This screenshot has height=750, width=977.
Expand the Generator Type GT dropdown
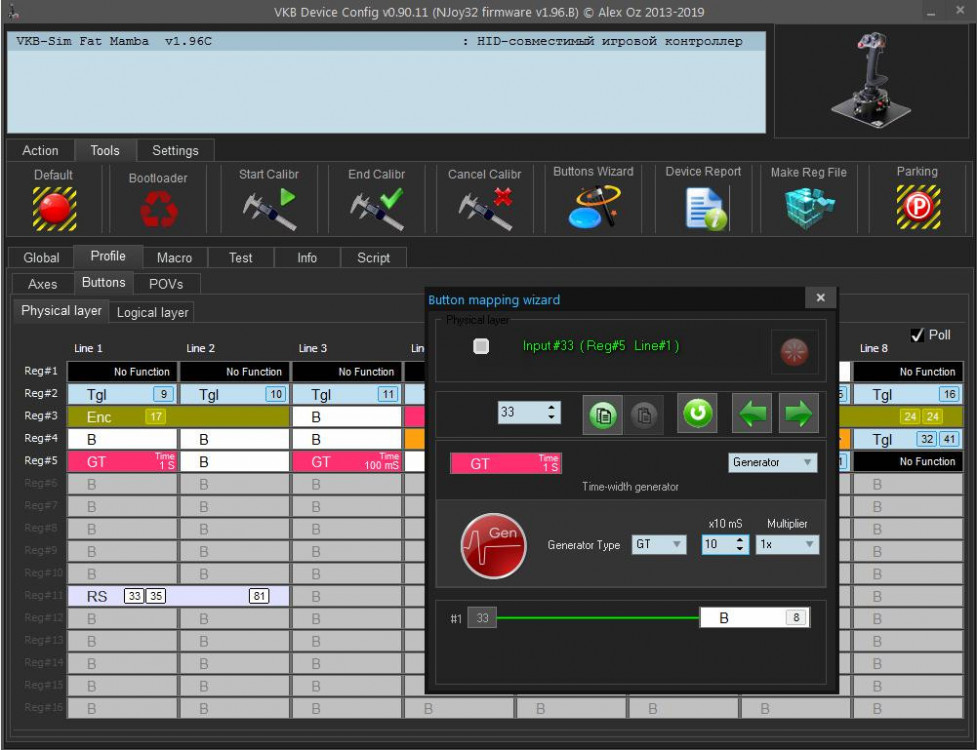tap(659, 545)
